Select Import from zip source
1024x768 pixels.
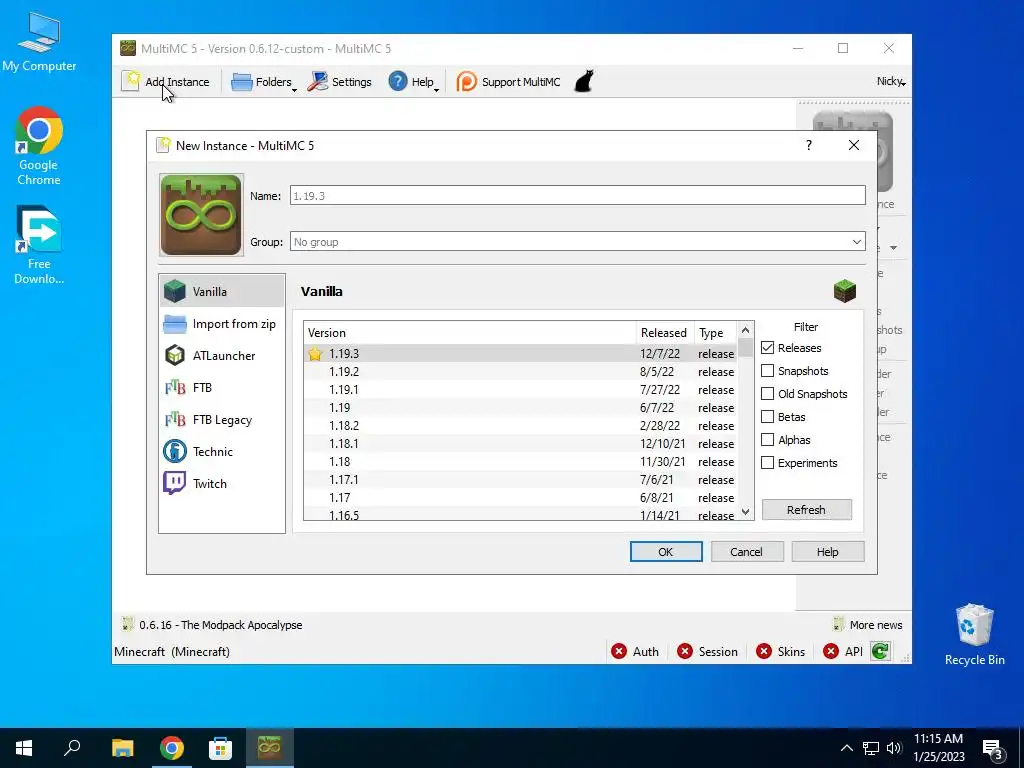222,323
